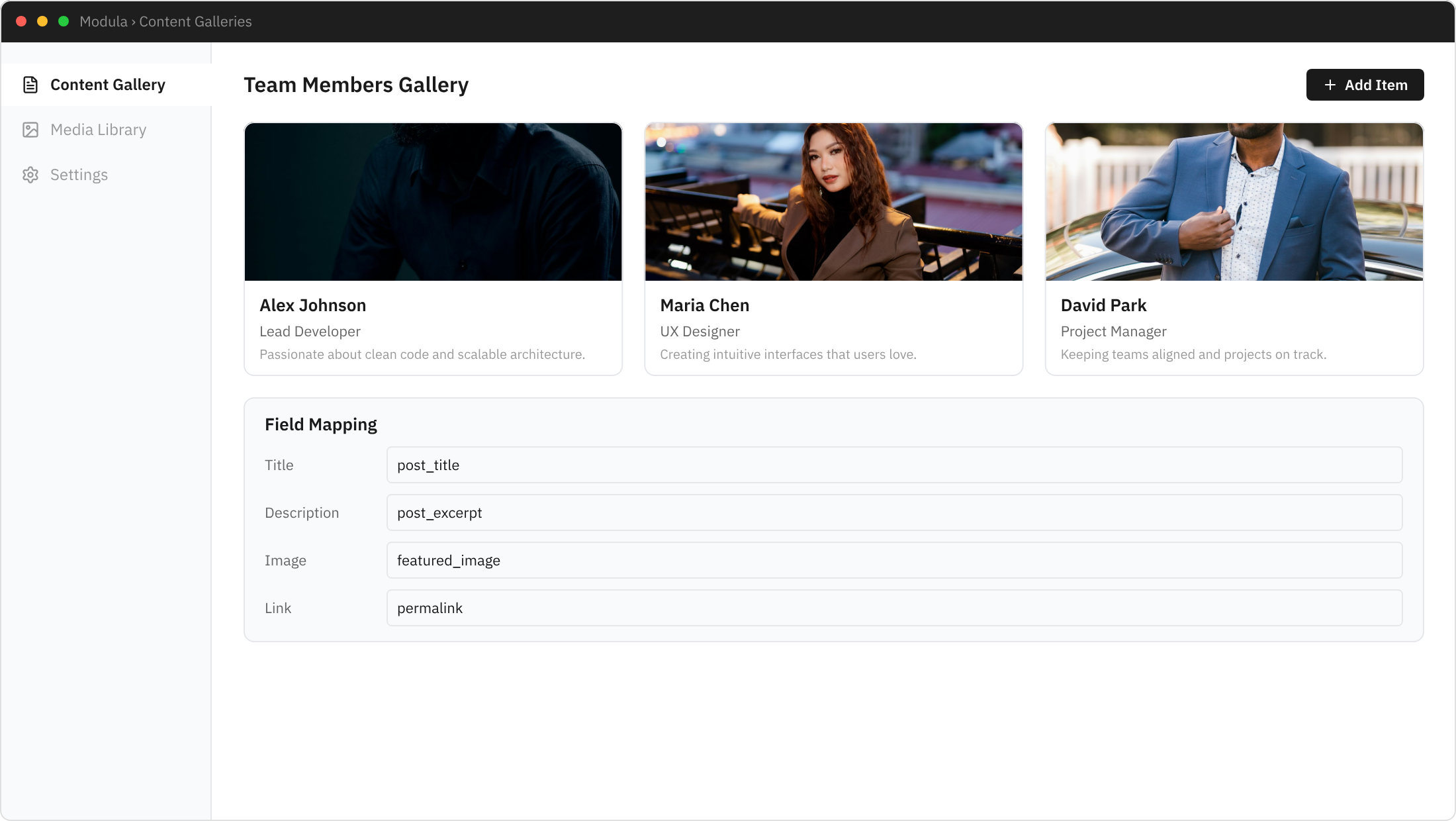Click the plus icon on Add Item
Screen dimensions: 1456x821
(1330, 85)
